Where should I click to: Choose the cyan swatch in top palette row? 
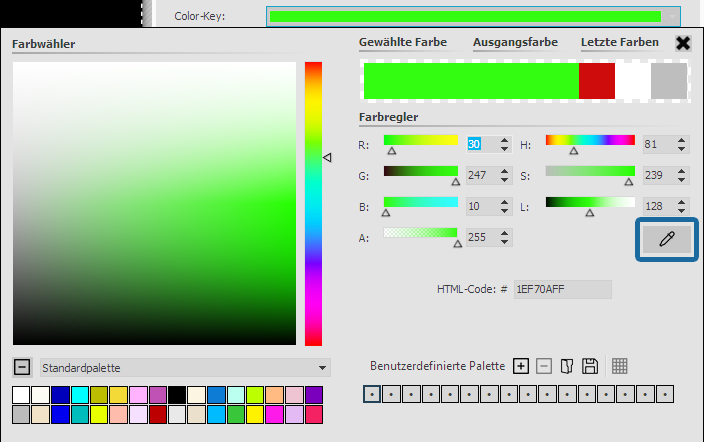[x=80, y=395]
